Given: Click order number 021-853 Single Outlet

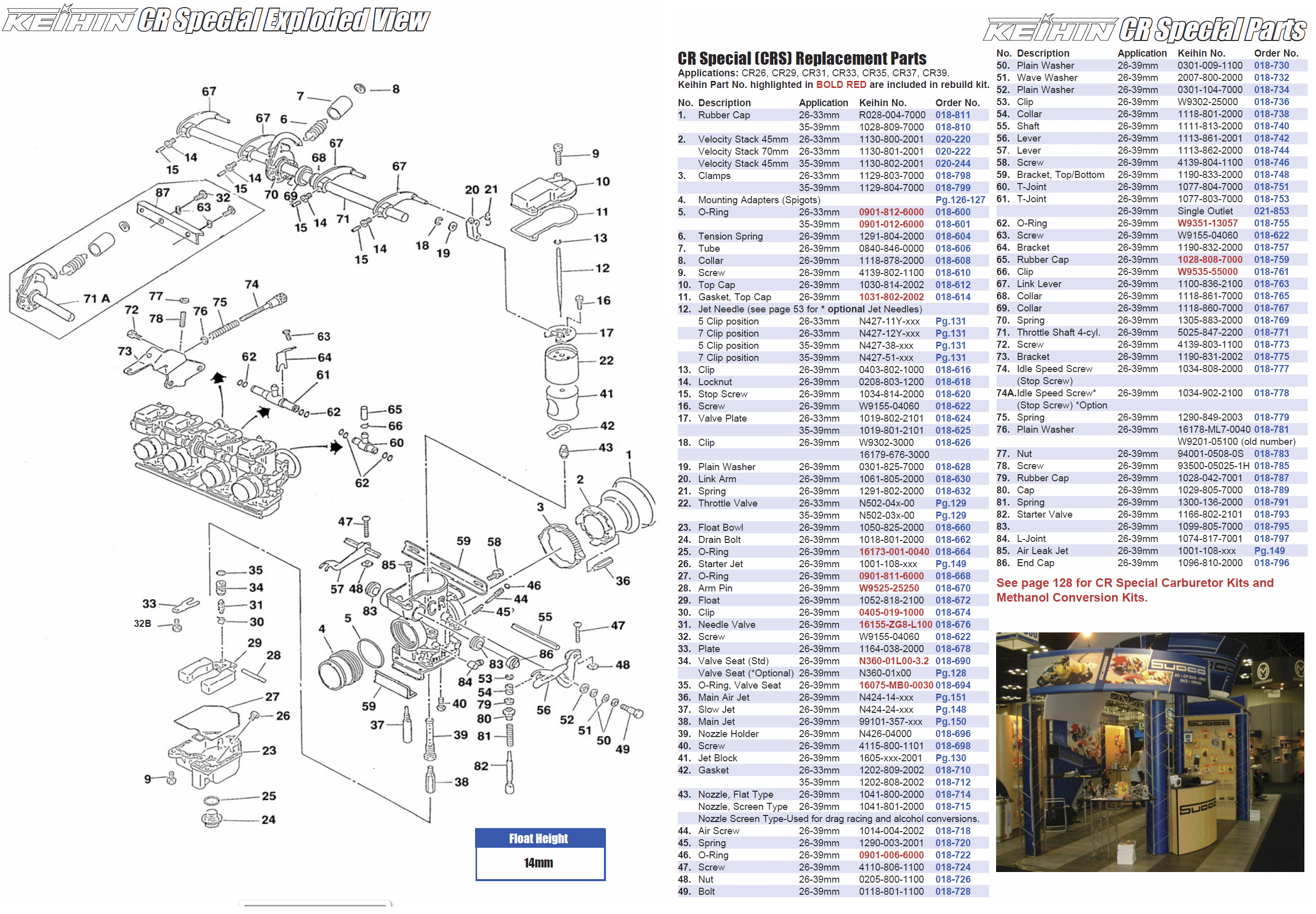Looking at the screenshot, I should pos(1272,211).
